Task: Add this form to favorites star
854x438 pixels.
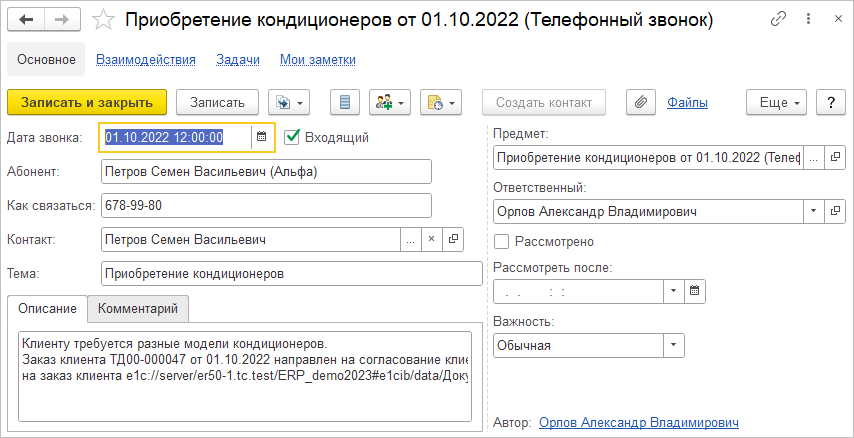Action: pos(102,20)
